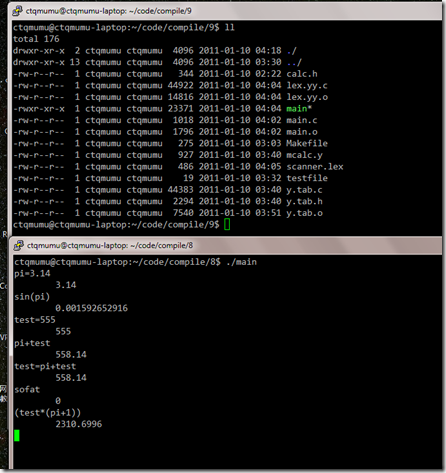Click the Makefile entry in listing
This screenshot has width=446, height=473.
(x=307, y=143)
